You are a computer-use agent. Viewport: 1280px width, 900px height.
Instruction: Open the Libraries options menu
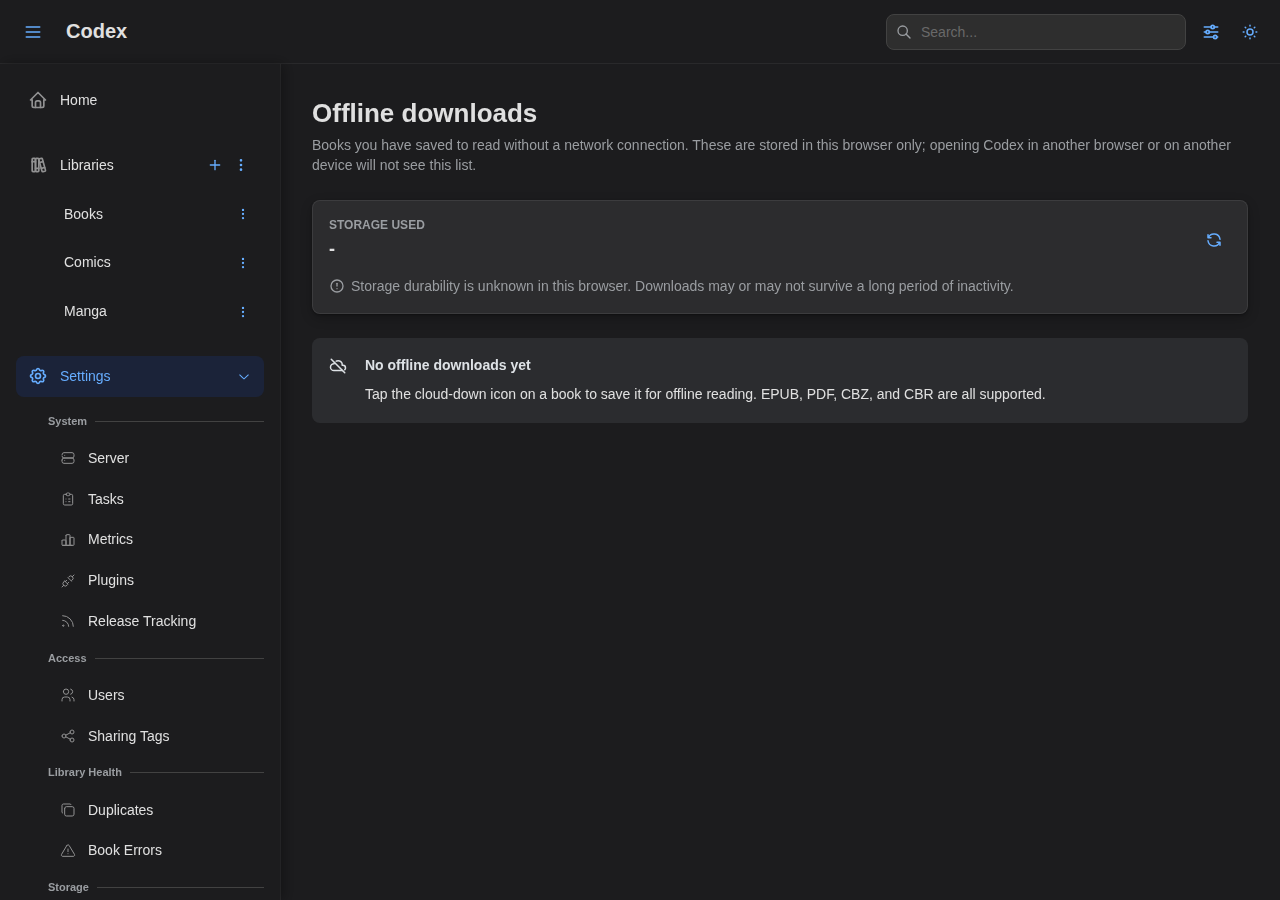pyautogui.click(x=241, y=165)
